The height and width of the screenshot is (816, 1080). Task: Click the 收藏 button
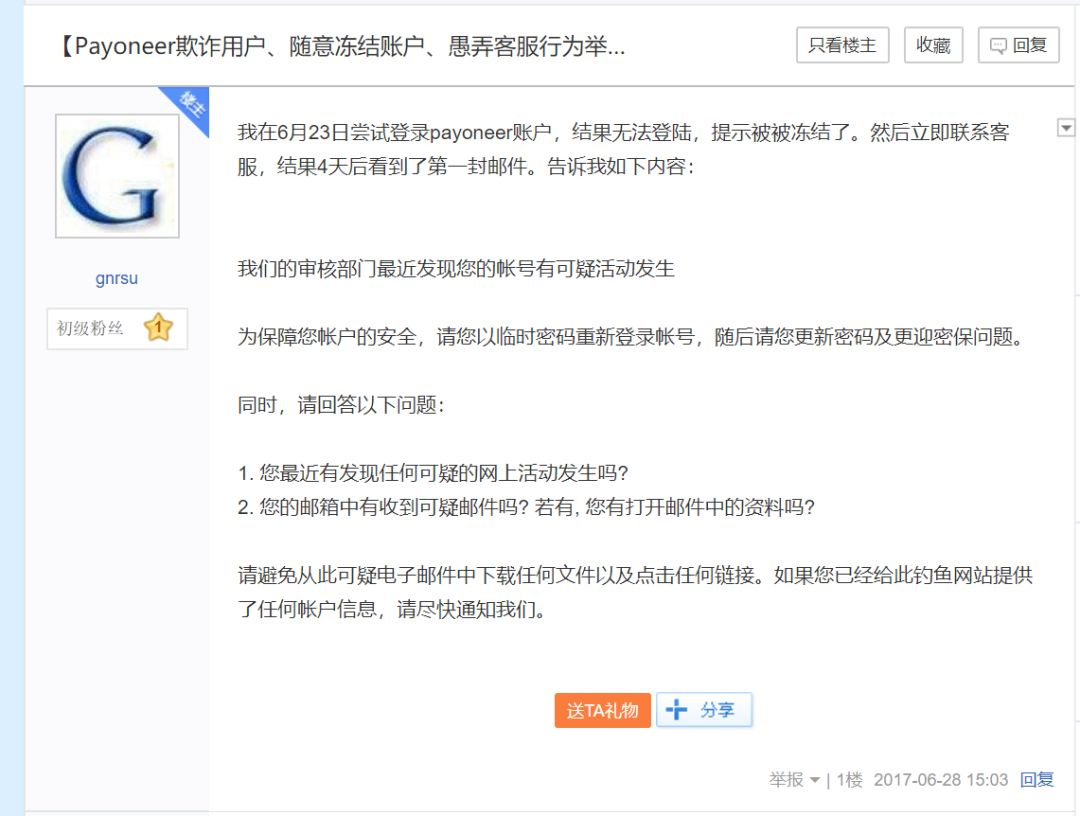click(933, 45)
